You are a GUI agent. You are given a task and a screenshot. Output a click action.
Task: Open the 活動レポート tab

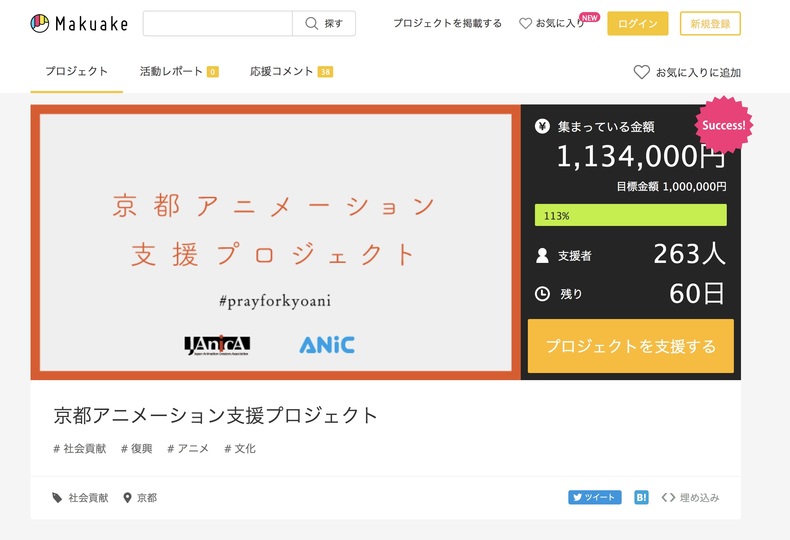pos(179,72)
